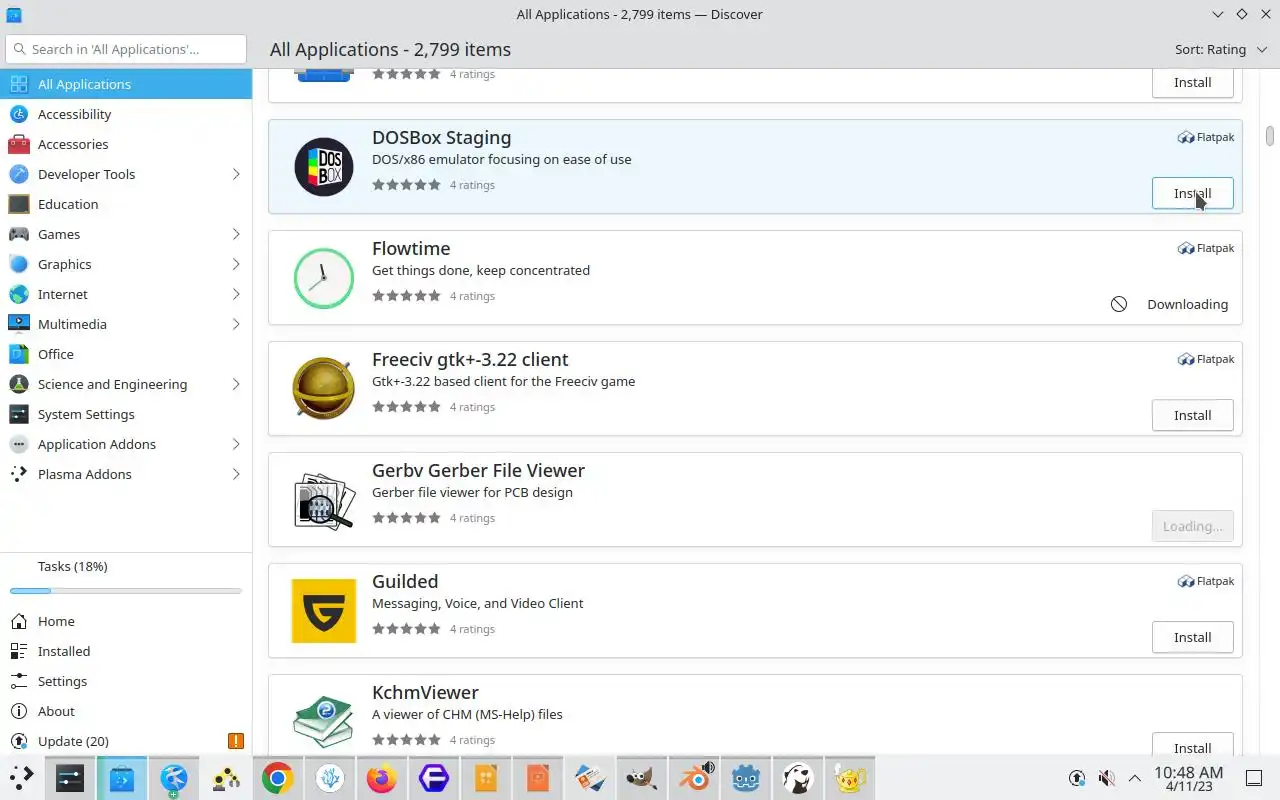Click the KchmViewer books icon

(324, 722)
